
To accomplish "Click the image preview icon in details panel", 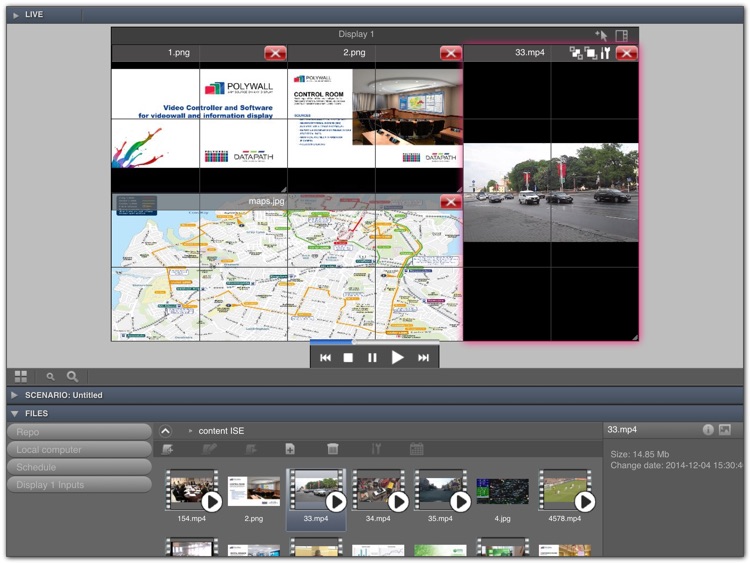I will click(x=725, y=430).
